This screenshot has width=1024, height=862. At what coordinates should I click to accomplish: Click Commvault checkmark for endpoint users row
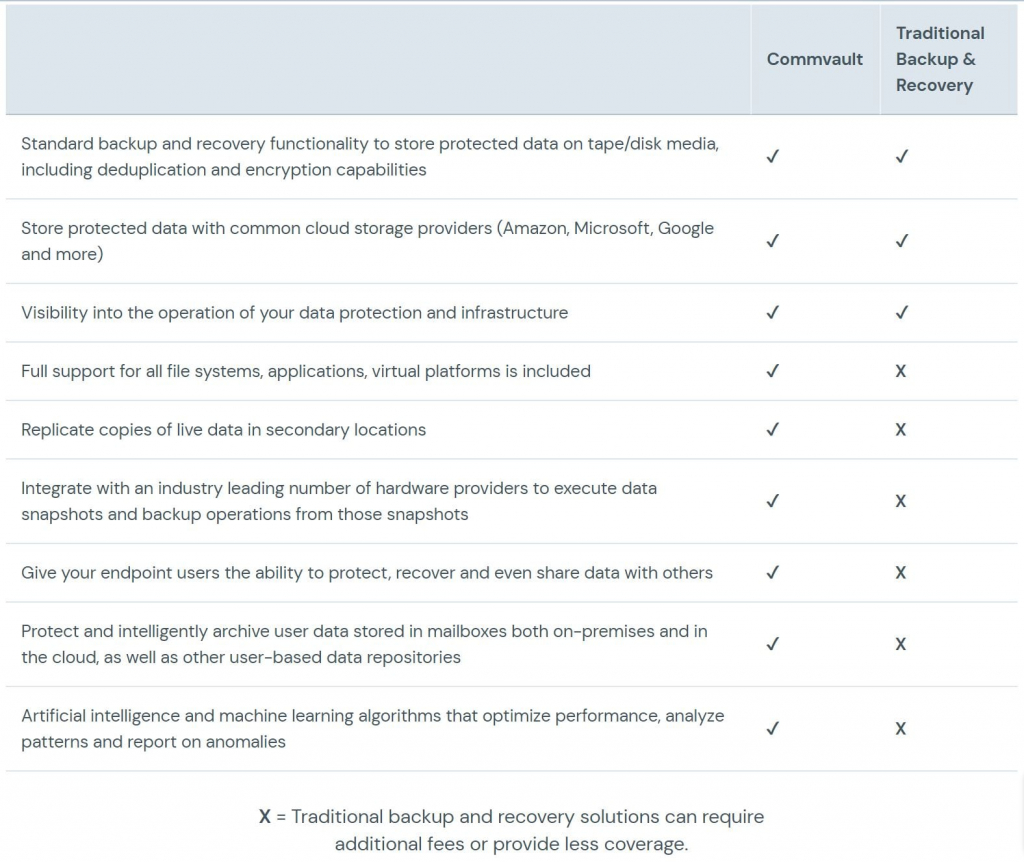pos(773,573)
